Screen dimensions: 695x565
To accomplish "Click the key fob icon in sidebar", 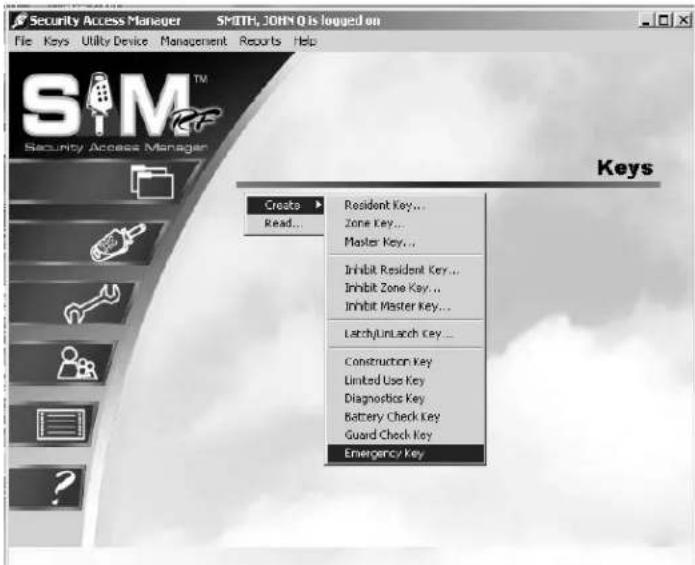I will [x=117, y=242].
